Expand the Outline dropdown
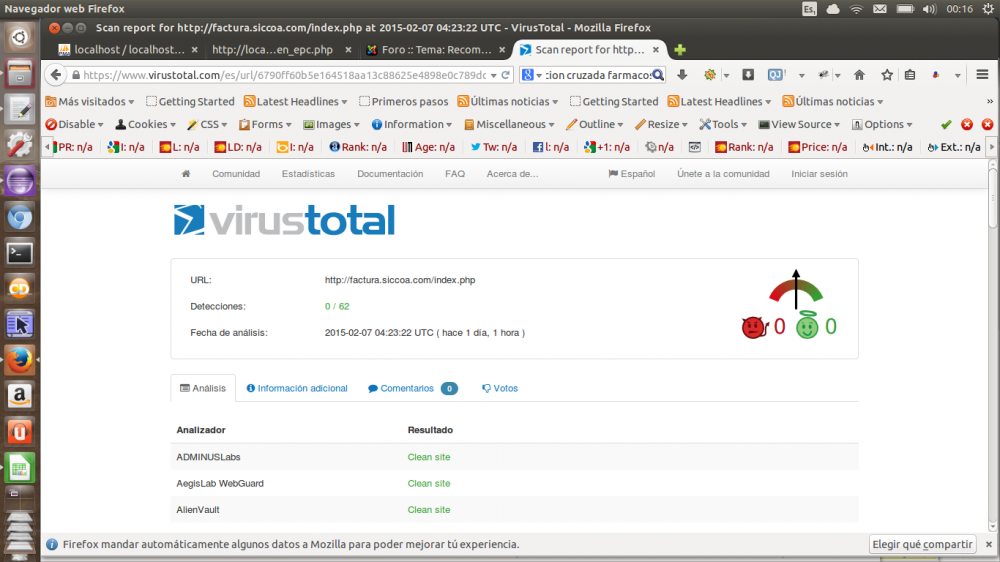Image resolution: width=1000 pixels, height=562 pixels. tap(594, 124)
